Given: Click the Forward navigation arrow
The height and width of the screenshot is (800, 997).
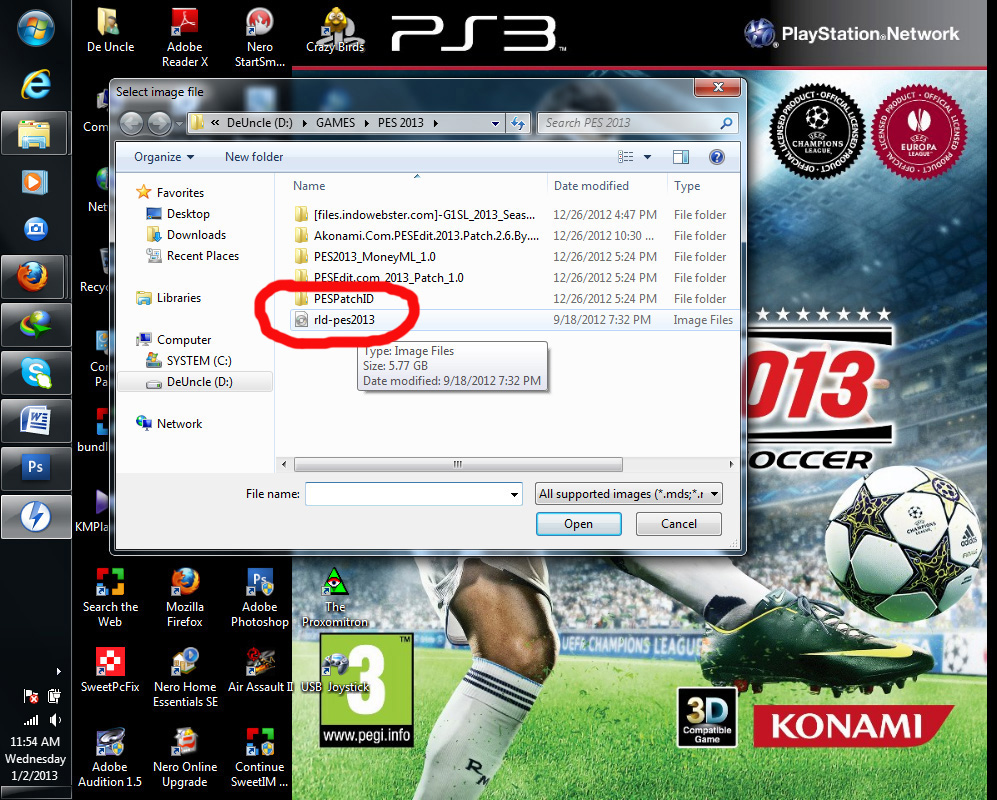Looking at the screenshot, I should coord(159,123).
